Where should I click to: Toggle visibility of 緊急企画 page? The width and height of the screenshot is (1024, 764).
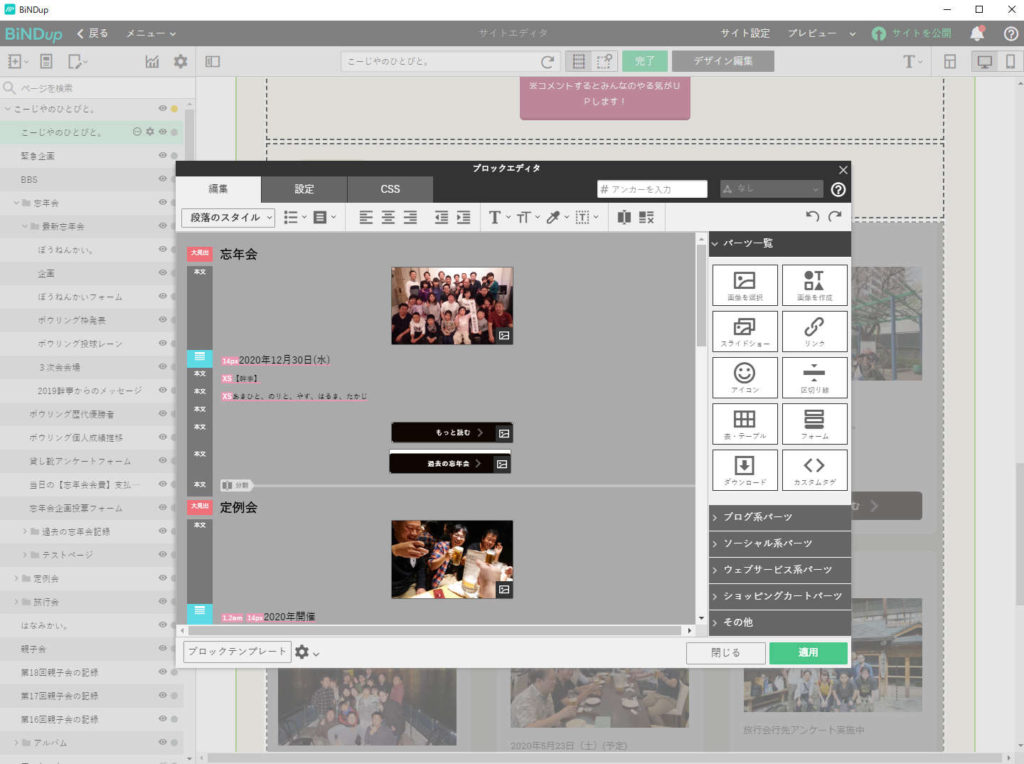162,155
